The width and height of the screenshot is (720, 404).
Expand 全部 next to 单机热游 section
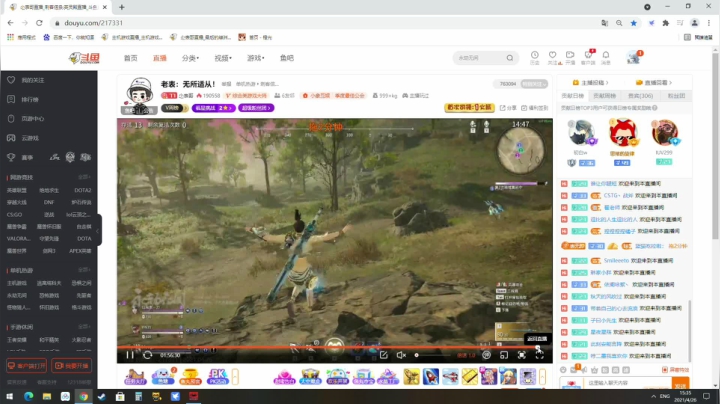click(x=84, y=270)
